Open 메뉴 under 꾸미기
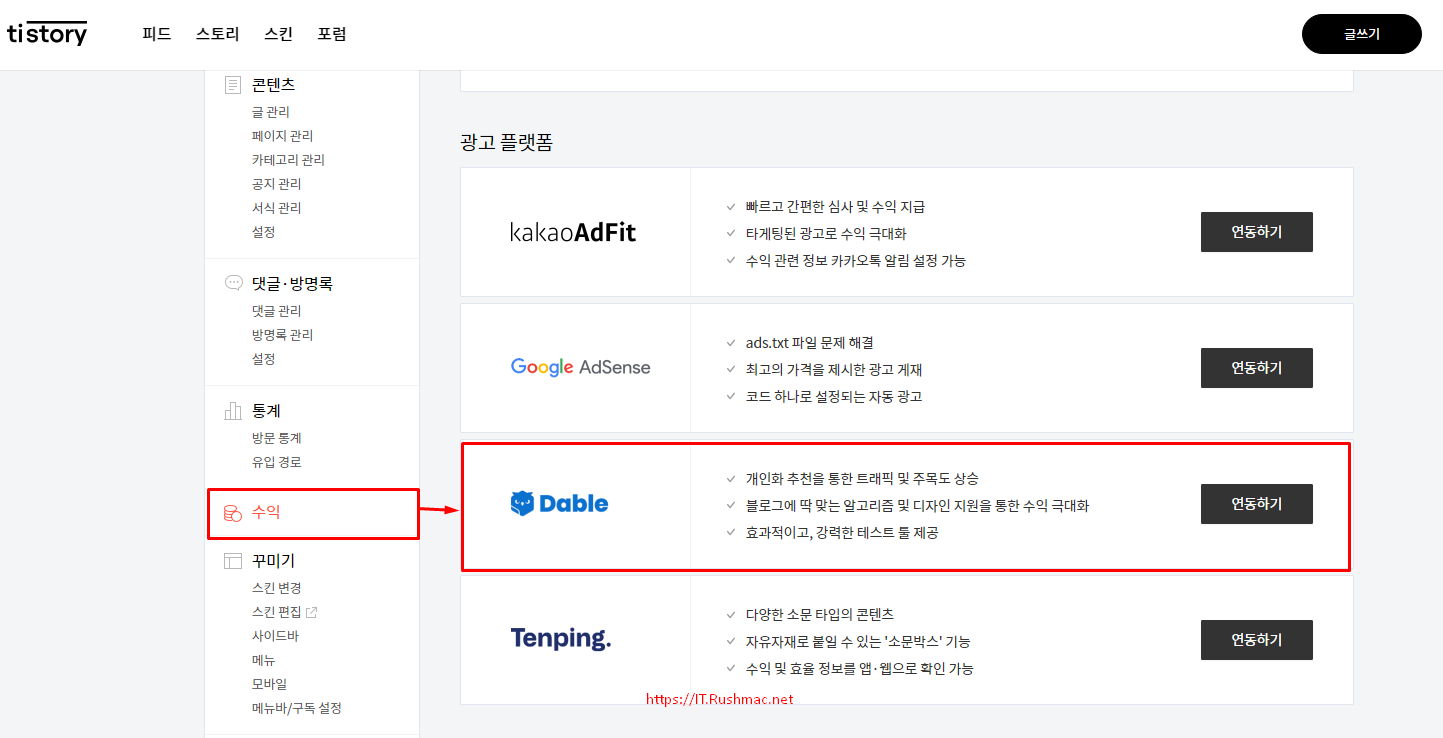This screenshot has height=738, width=1443. pyautogui.click(x=264, y=660)
